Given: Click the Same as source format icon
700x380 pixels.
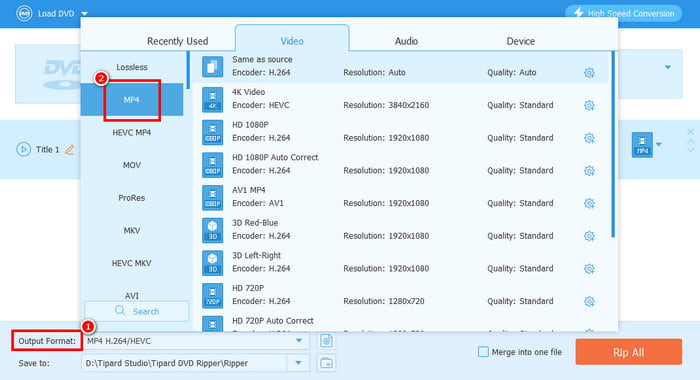Looking at the screenshot, I should (x=212, y=67).
